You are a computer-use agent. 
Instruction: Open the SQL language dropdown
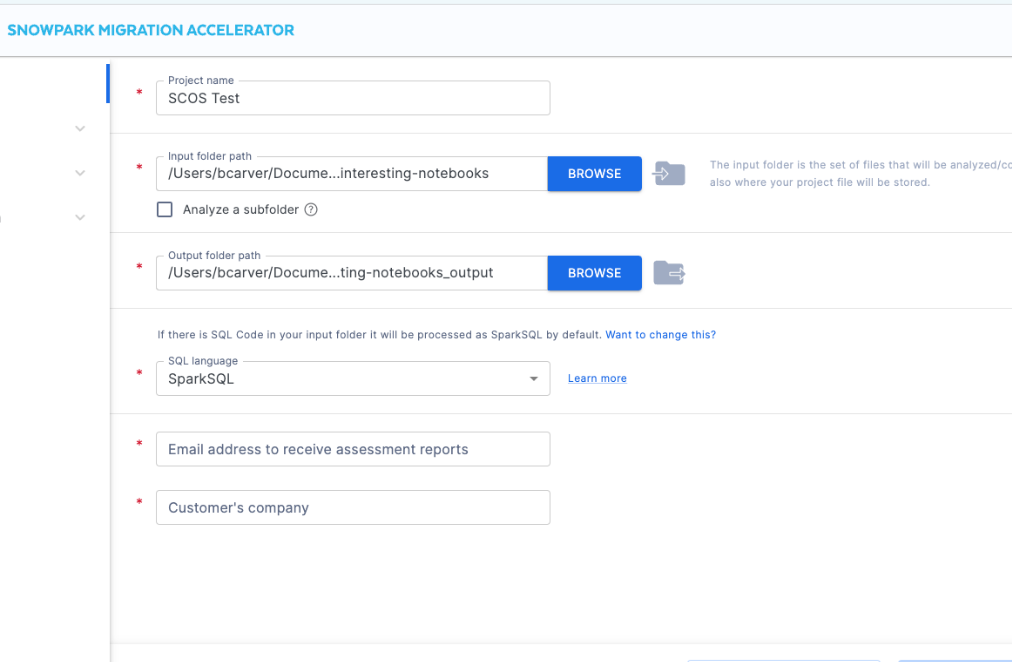click(x=352, y=379)
